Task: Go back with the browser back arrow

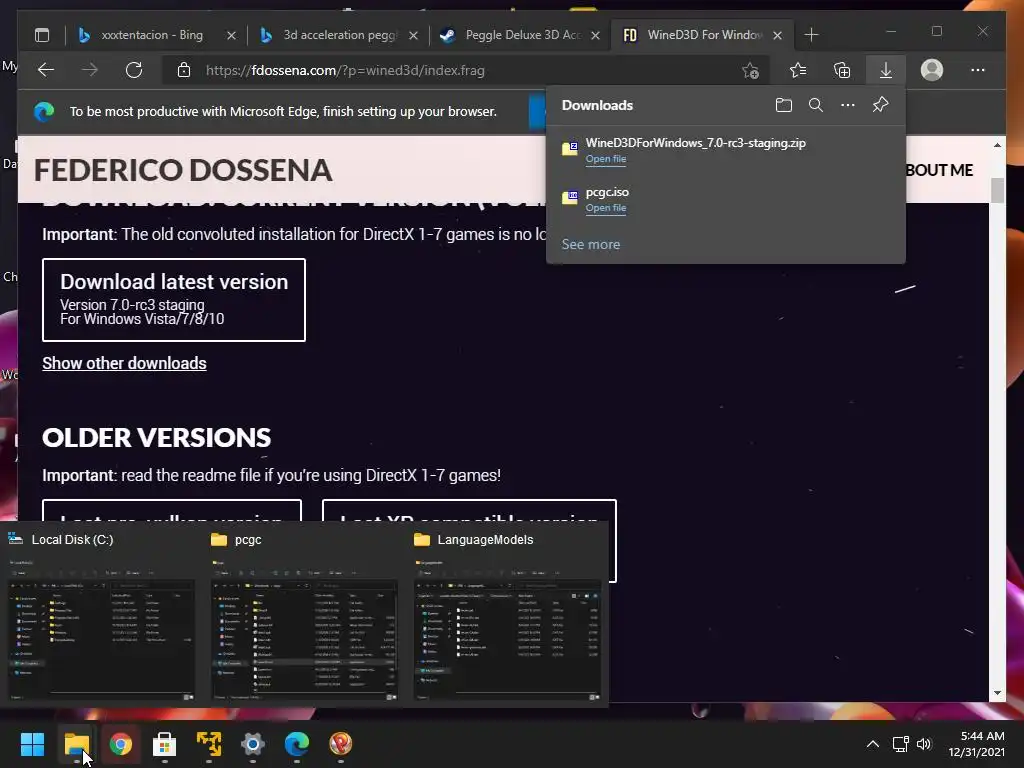Action: click(46, 70)
